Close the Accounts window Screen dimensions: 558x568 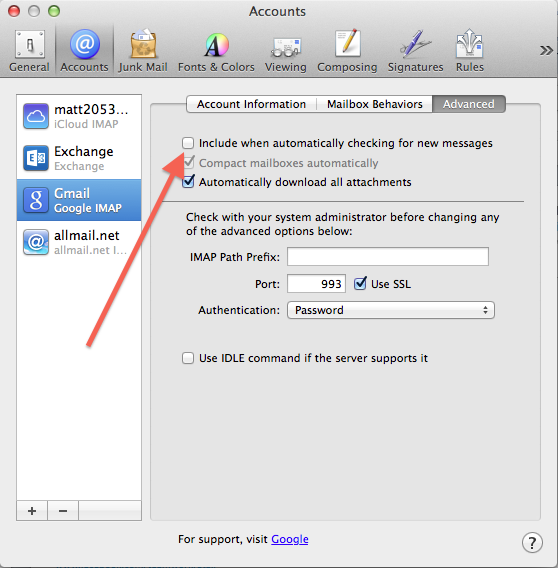pos(14,11)
